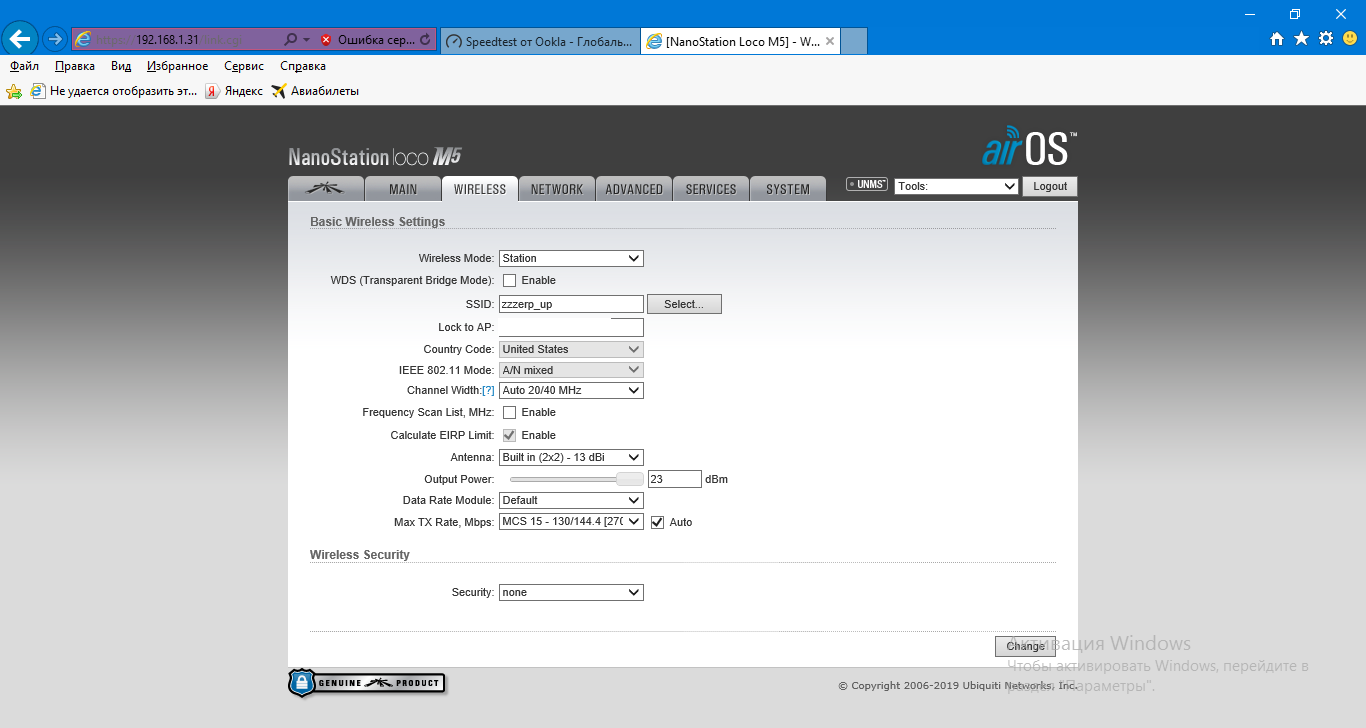Click the browser Back arrow button
The width and height of the screenshot is (1366, 728).
(20, 40)
